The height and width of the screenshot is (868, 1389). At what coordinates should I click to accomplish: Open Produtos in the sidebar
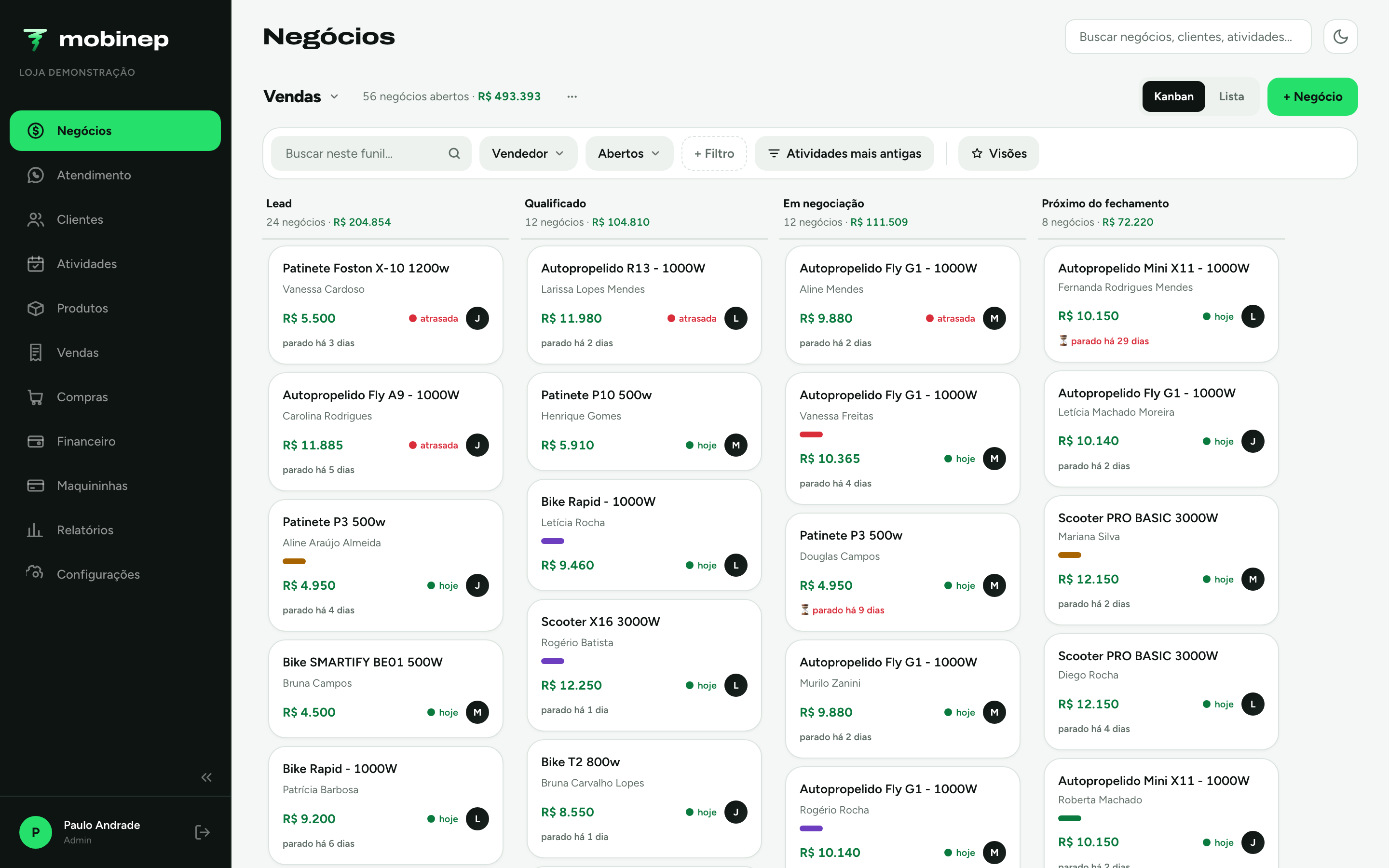[115, 308]
